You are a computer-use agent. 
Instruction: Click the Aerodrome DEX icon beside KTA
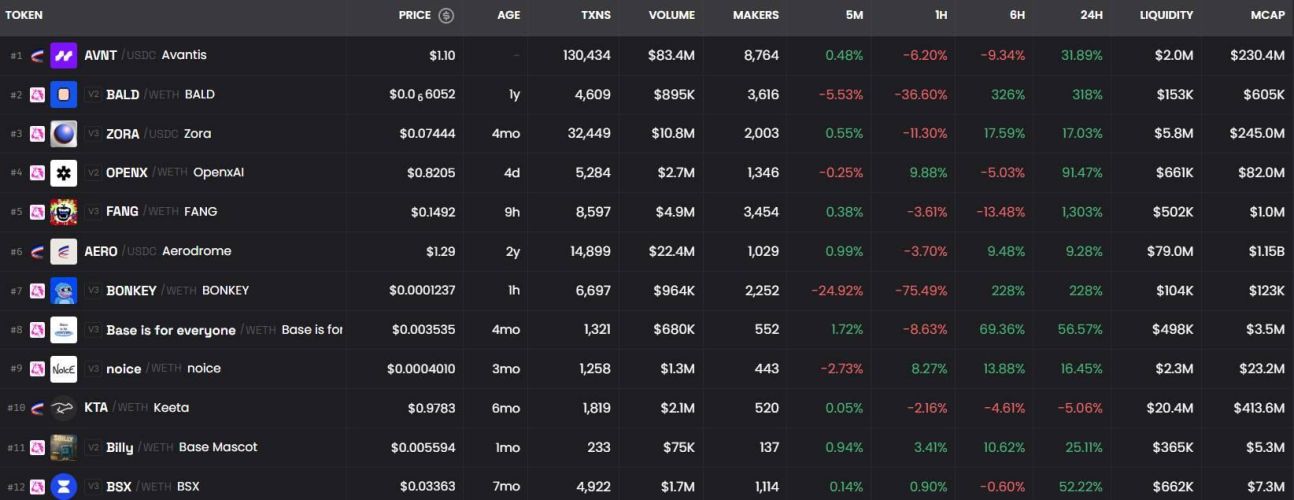(x=37, y=408)
